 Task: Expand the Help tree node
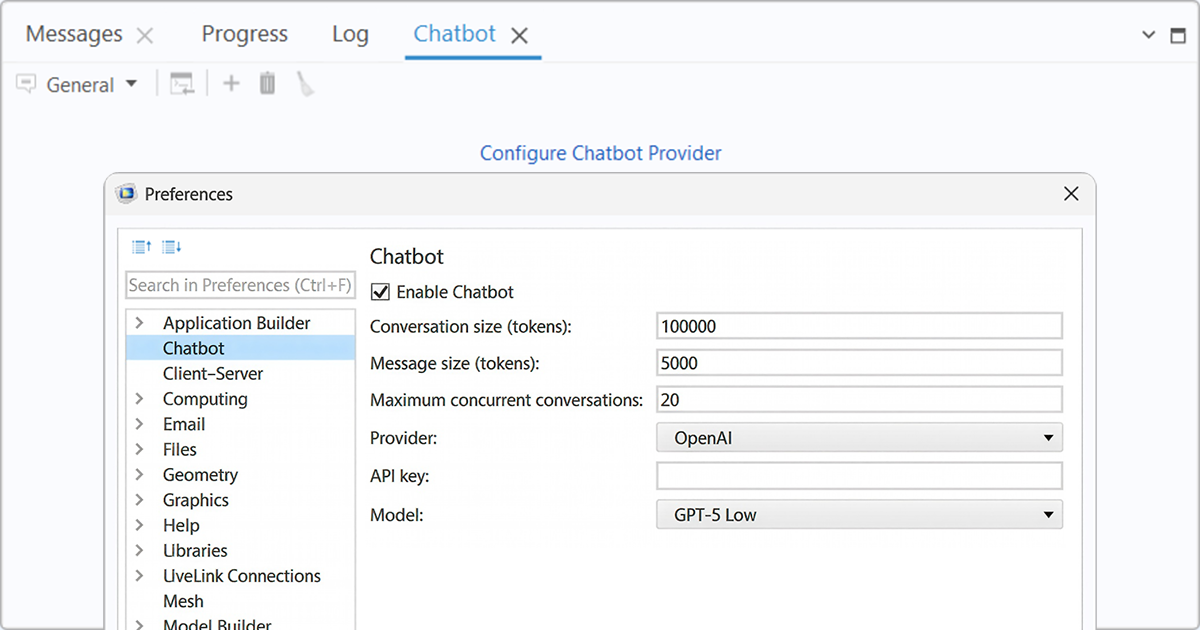pos(140,525)
